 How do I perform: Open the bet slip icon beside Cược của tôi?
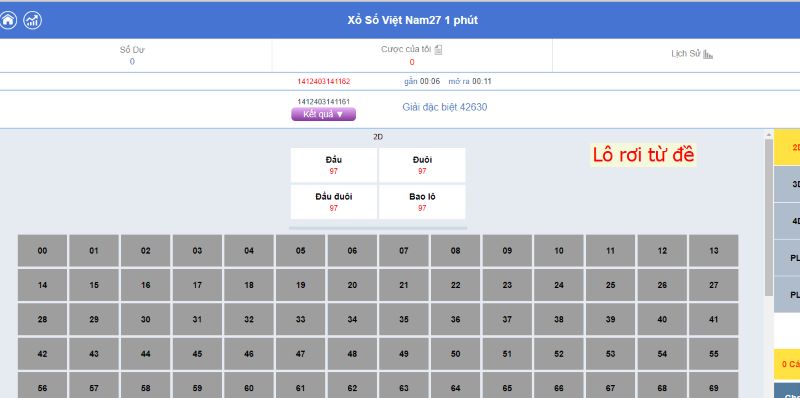tap(438, 49)
